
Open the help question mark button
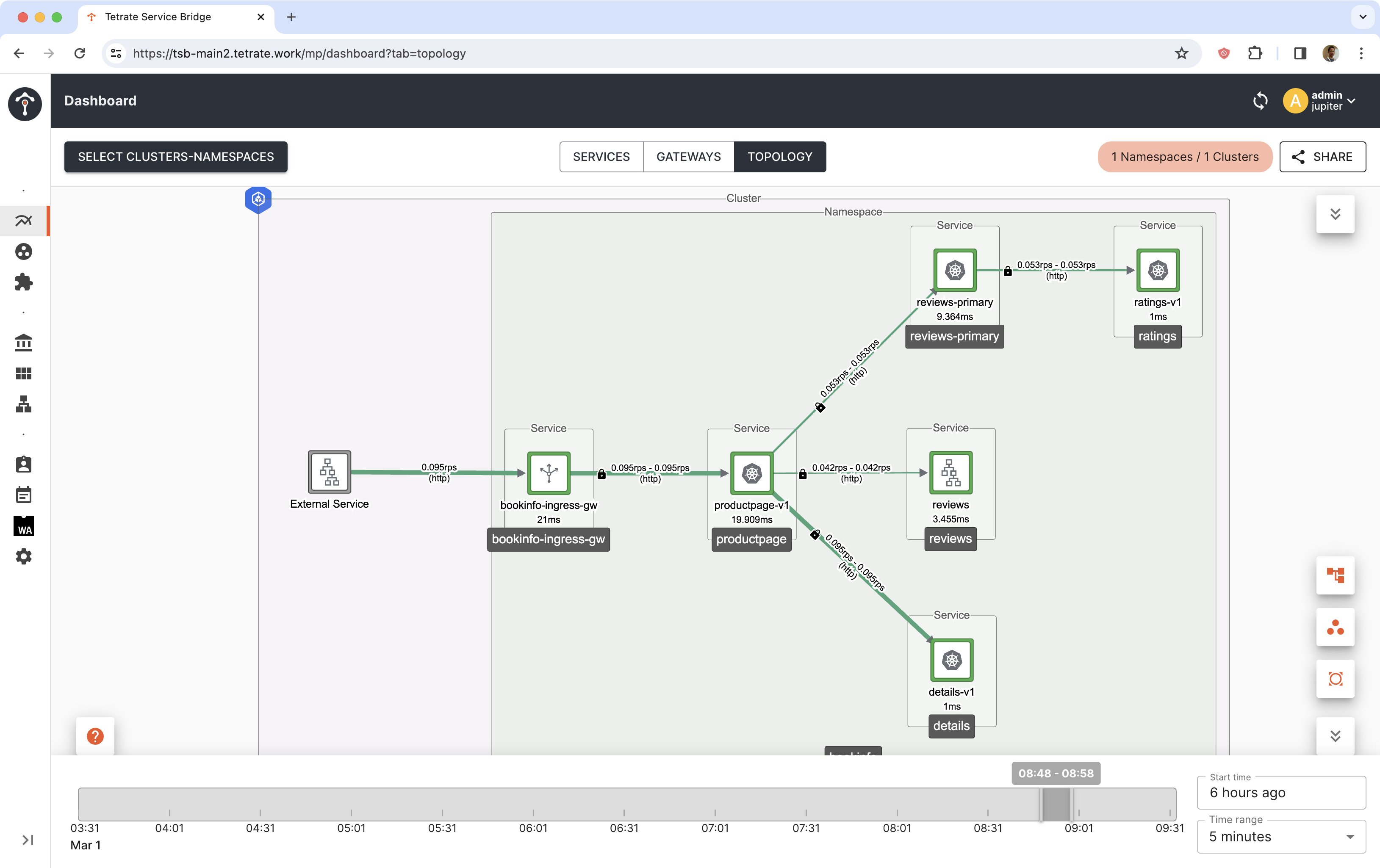point(95,736)
